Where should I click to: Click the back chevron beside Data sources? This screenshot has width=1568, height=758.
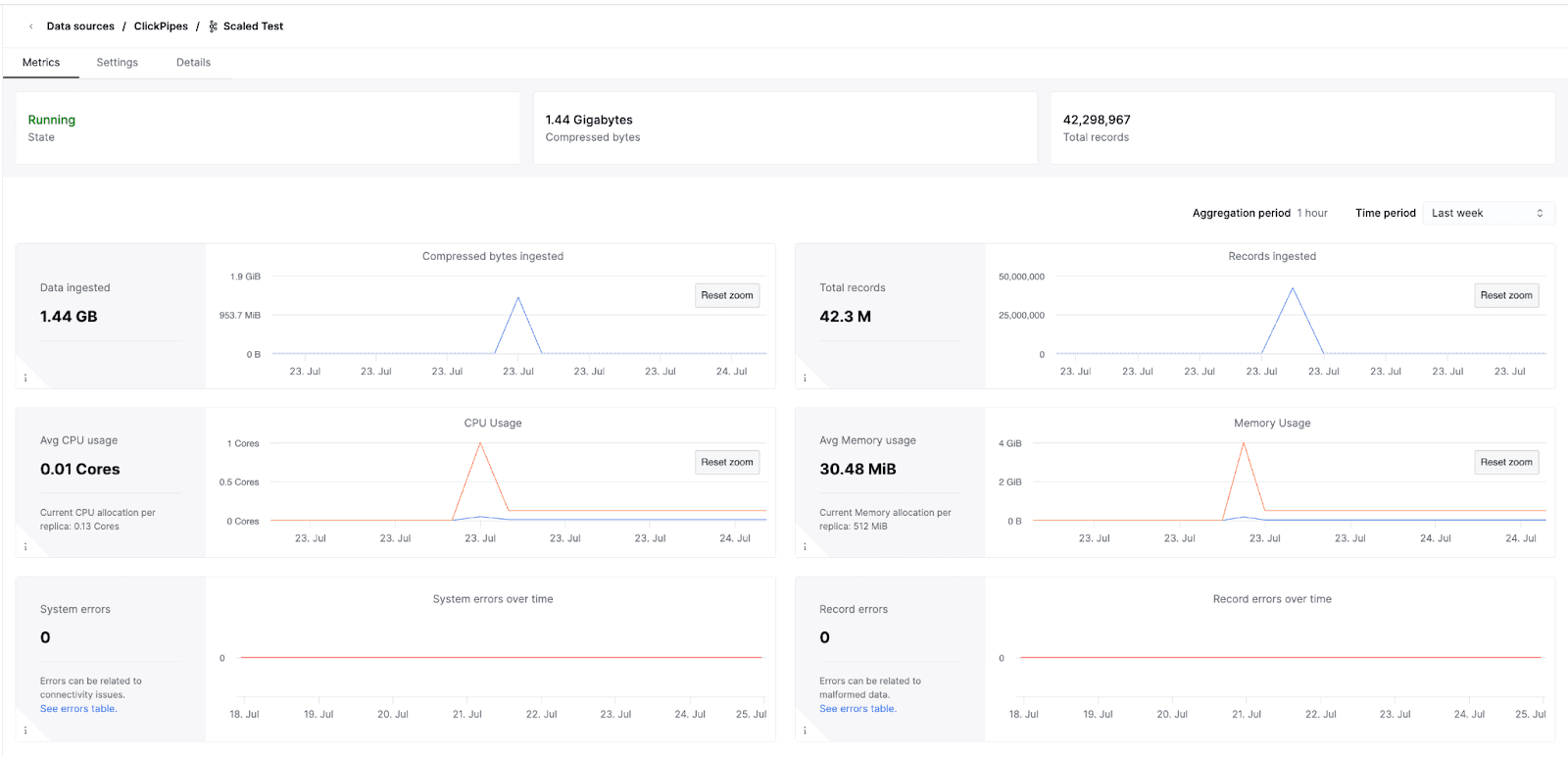[x=31, y=26]
